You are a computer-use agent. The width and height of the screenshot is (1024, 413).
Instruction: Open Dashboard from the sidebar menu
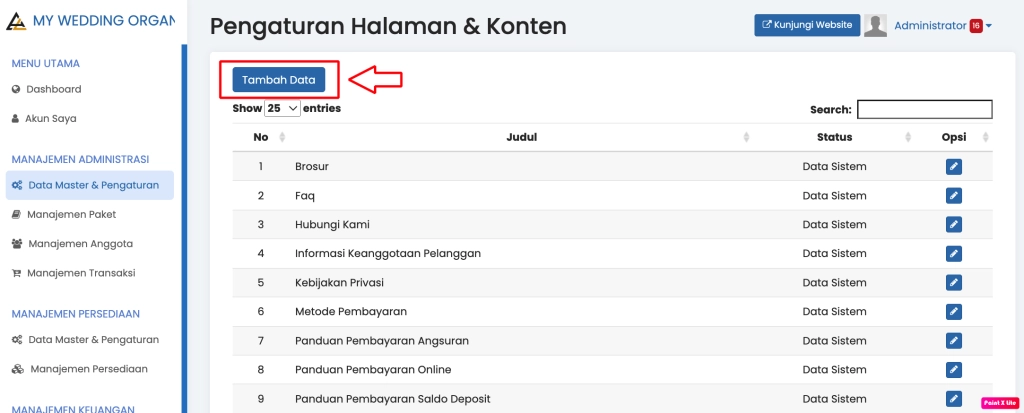pyautogui.click(x=54, y=89)
